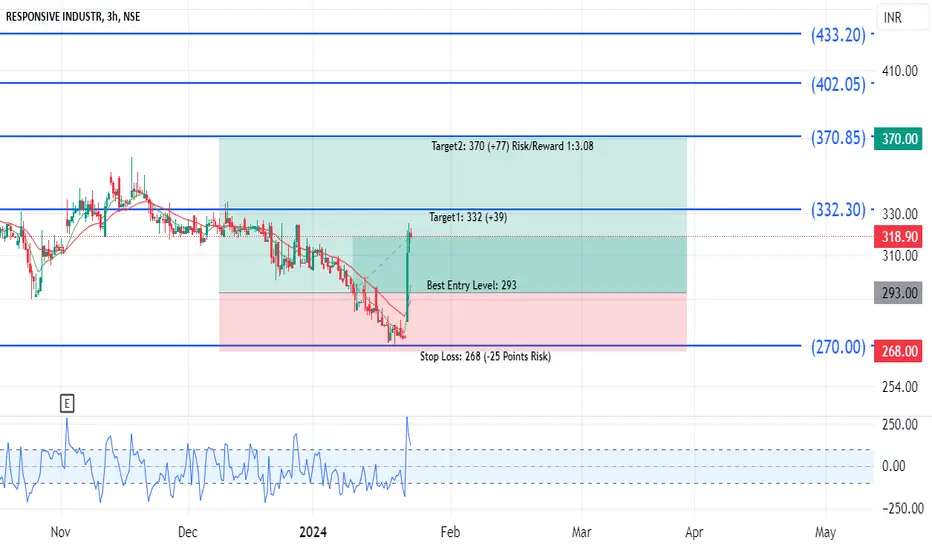Click the Nov label on time axis
The width and height of the screenshot is (932, 550).
click(61, 532)
